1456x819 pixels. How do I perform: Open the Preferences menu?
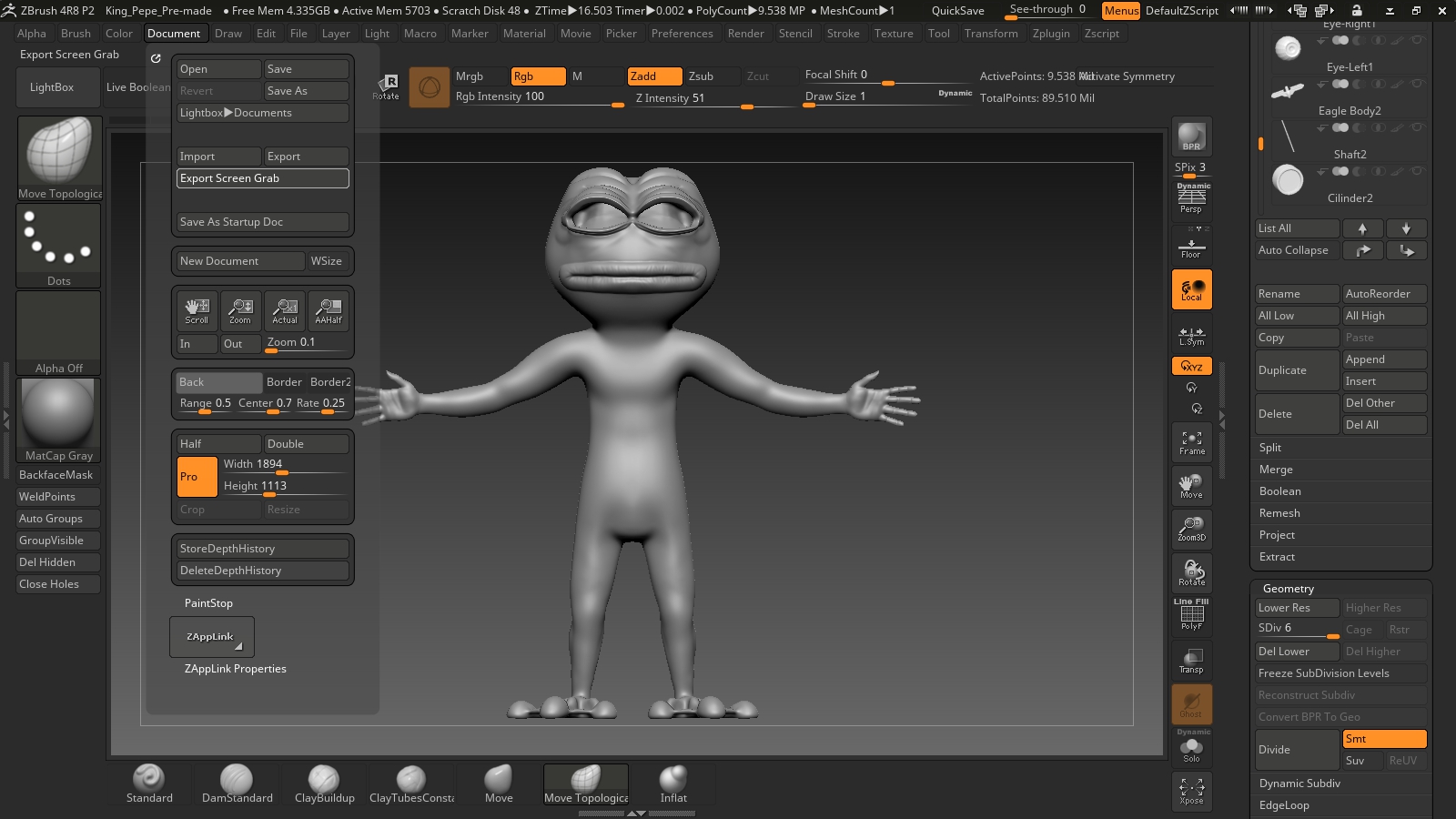[682, 34]
